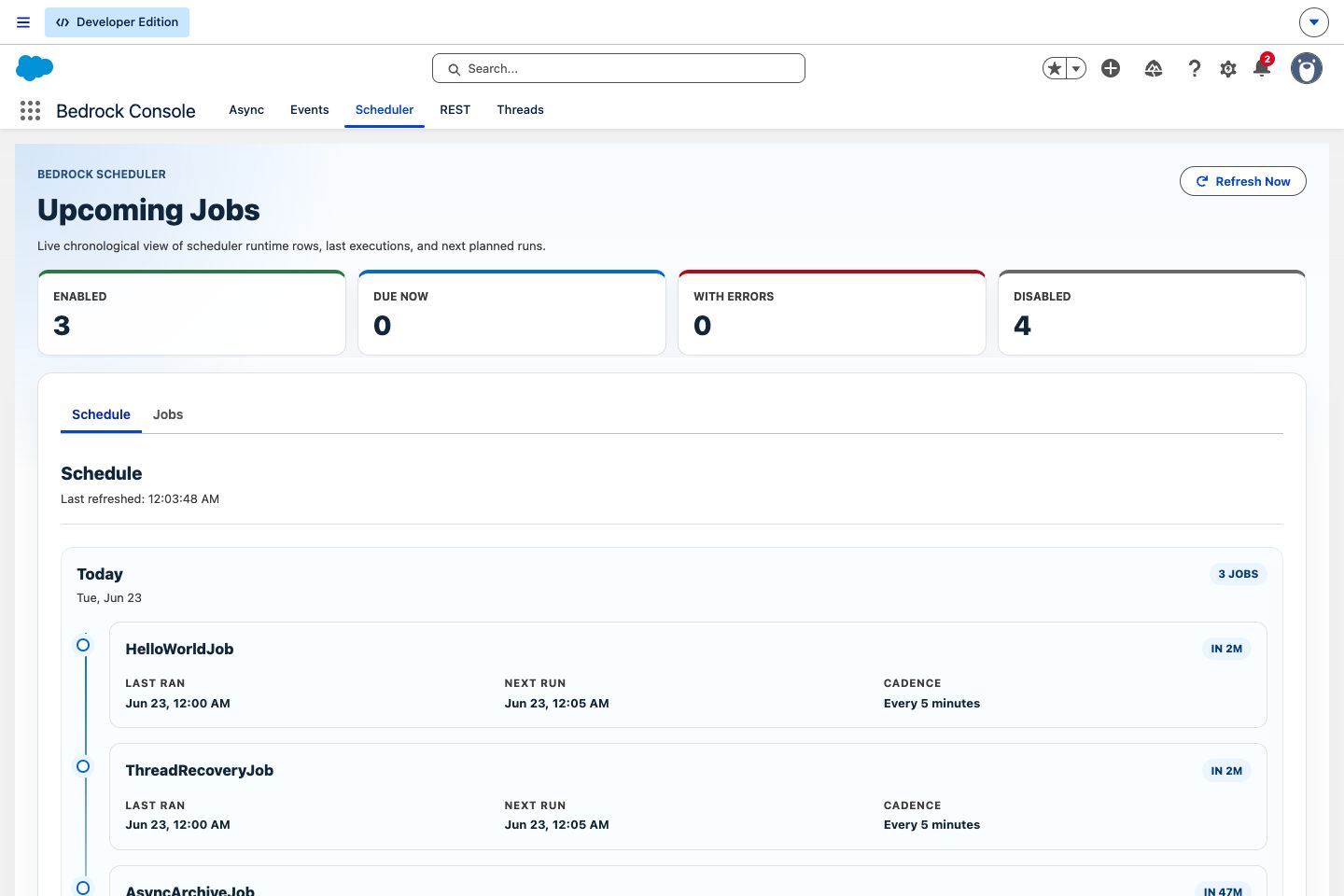Open the Trailhead guidance icon
Image resolution: width=1344 pixels, height=896 pixels.
(x=1154, y=68)
